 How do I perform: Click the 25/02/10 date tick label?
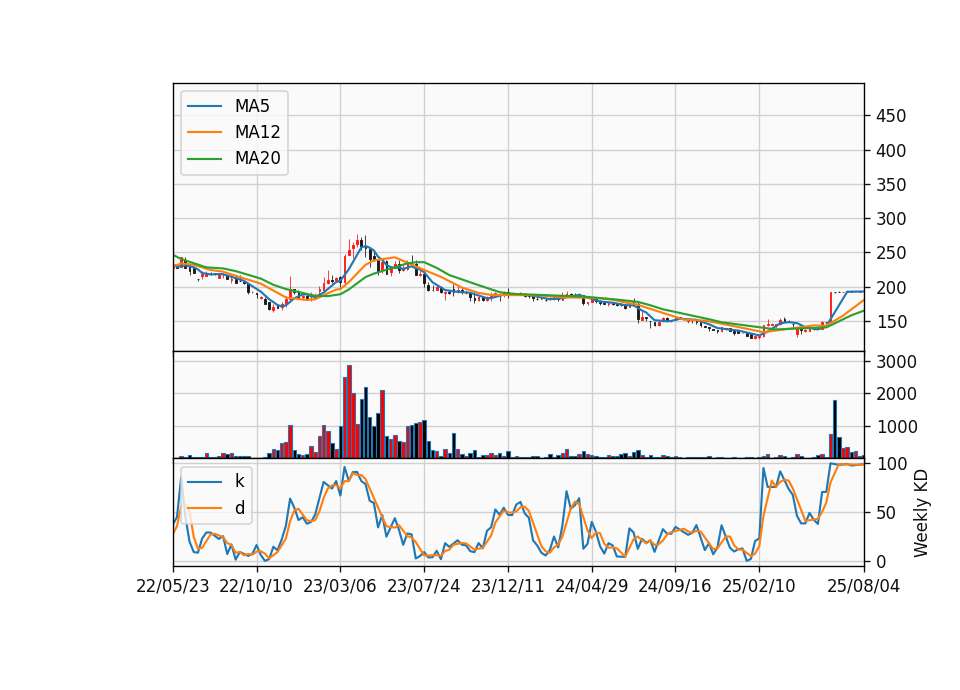click(759, 586)
